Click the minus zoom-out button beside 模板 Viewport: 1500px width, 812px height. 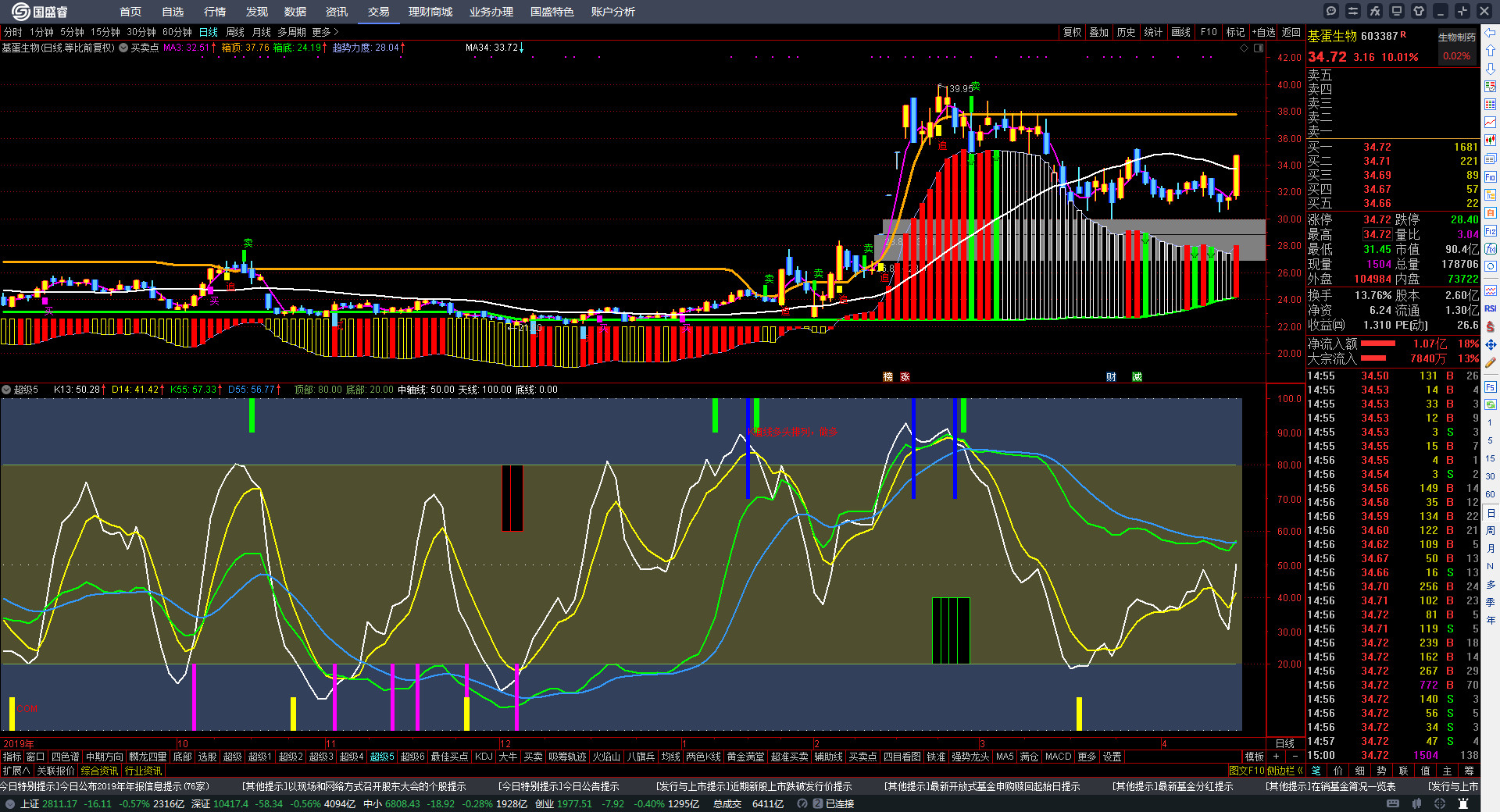coord(1295,757)
